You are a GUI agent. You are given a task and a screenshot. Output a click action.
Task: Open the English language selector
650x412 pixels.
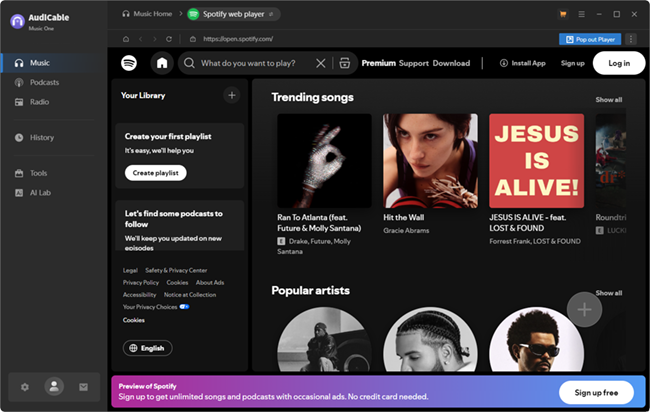pyautogui.click(x=148, y=348)
